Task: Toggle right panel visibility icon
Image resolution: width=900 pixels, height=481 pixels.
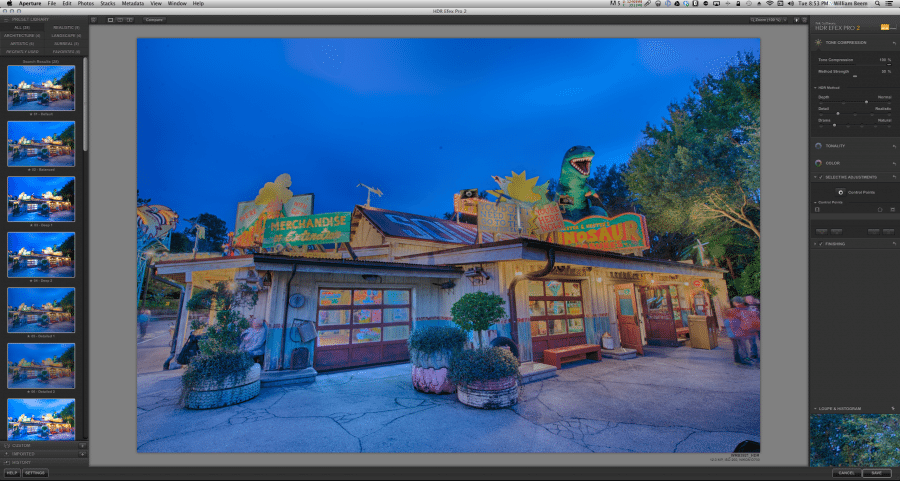Action: [x=804, y=20]
